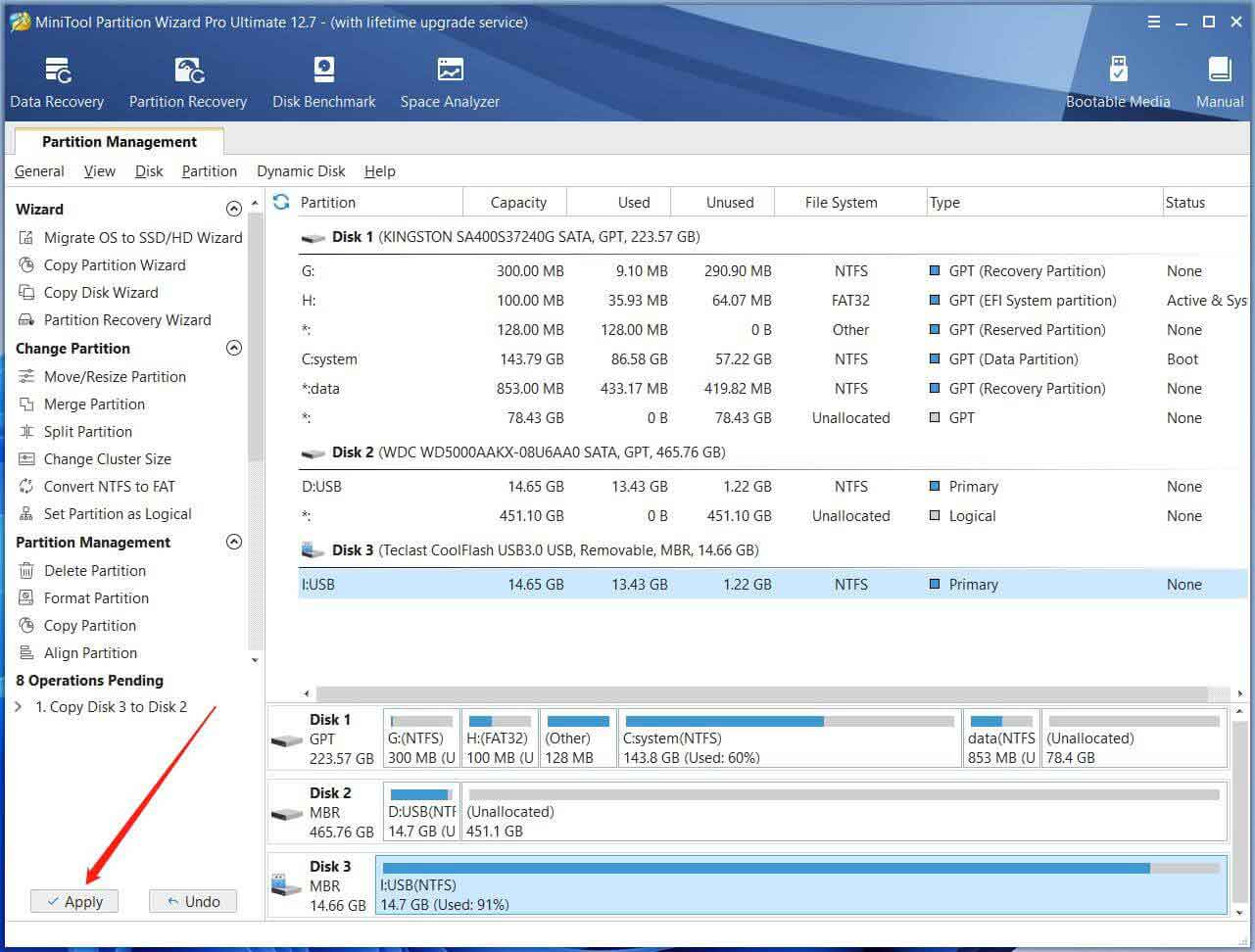Open the Partition Recovery Wizard in the sidebar
Viewport: 1255px width, 952px height.
115,319
